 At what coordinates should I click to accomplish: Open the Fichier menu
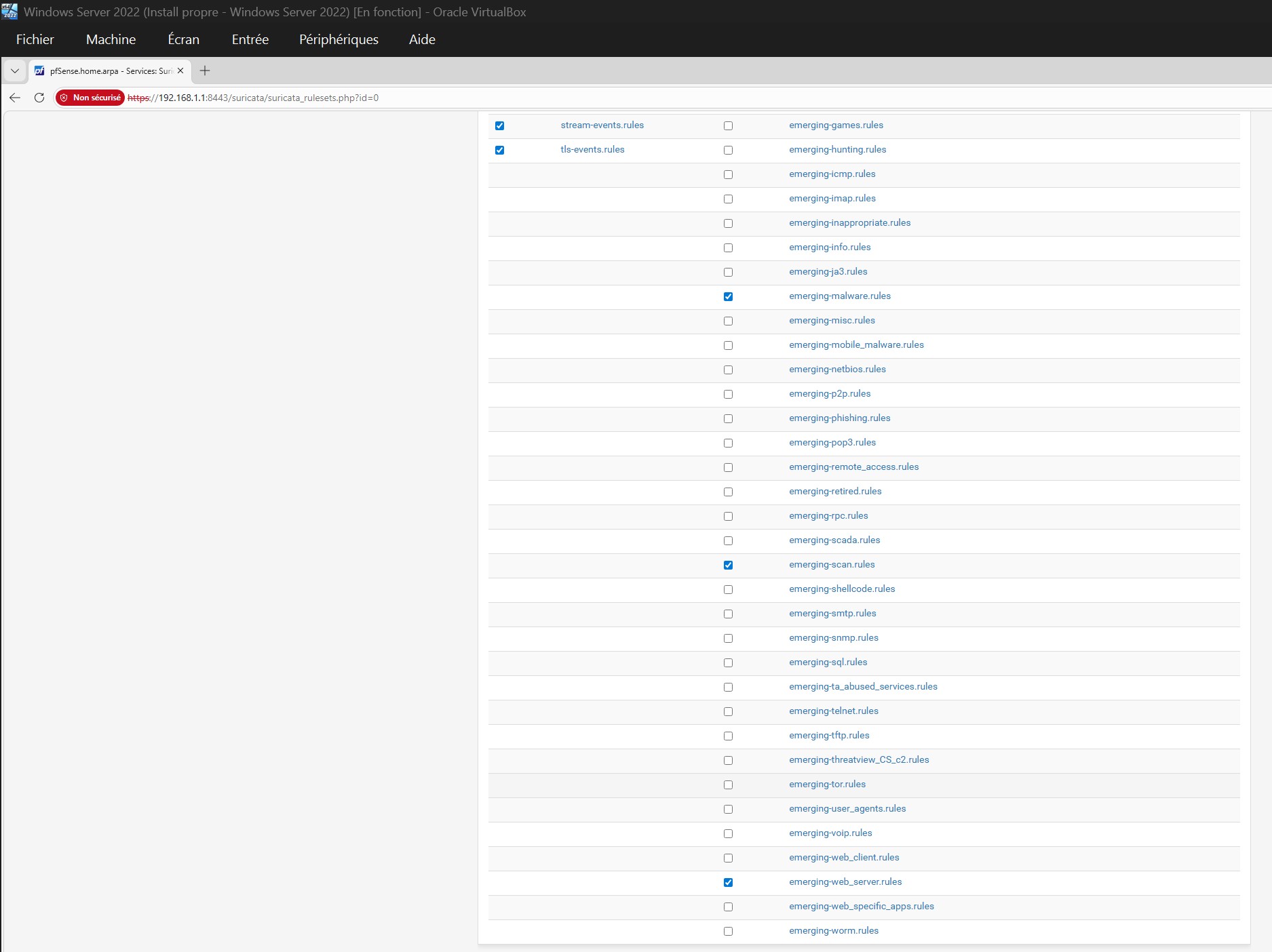35,39
